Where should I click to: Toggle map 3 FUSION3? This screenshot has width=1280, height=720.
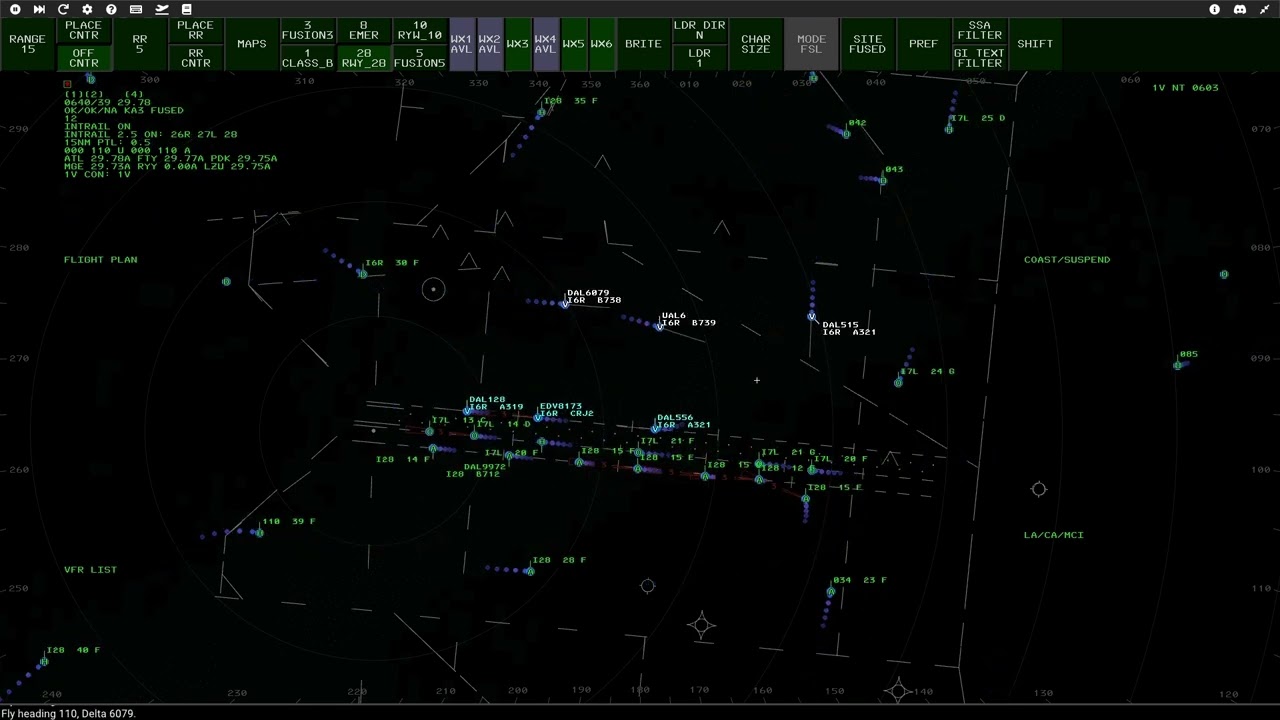[x=308, y=31]
